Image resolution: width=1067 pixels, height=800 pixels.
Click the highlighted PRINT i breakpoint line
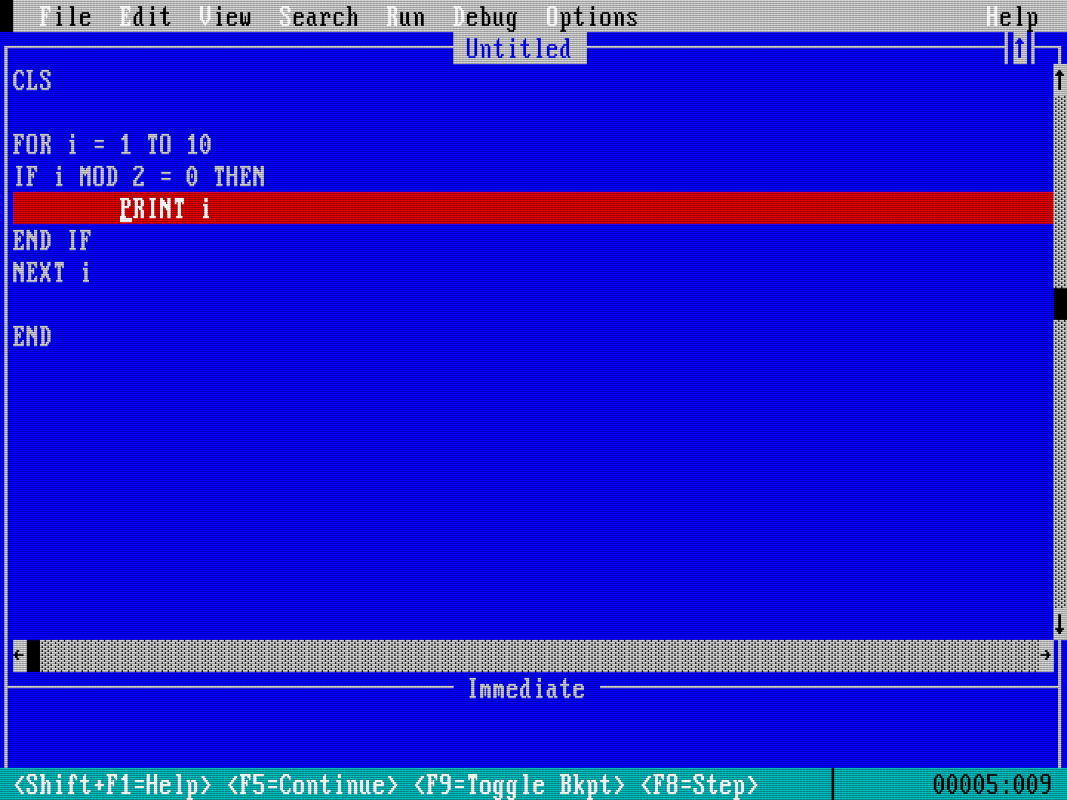click(166, 208)
